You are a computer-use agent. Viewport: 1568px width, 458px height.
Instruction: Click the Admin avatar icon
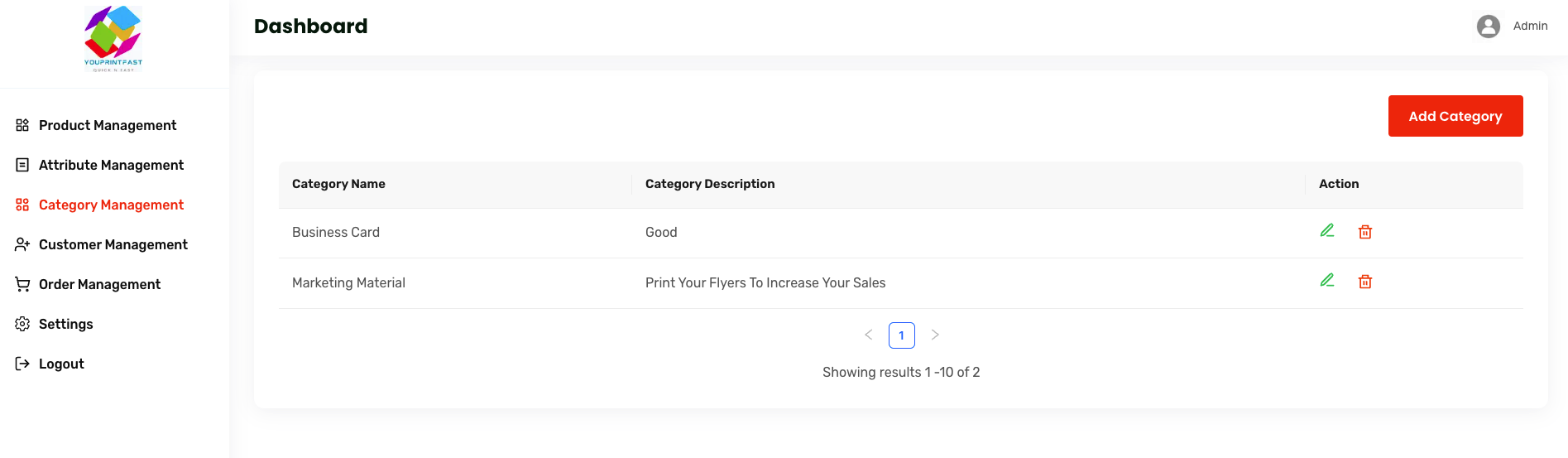[1488, 27]
